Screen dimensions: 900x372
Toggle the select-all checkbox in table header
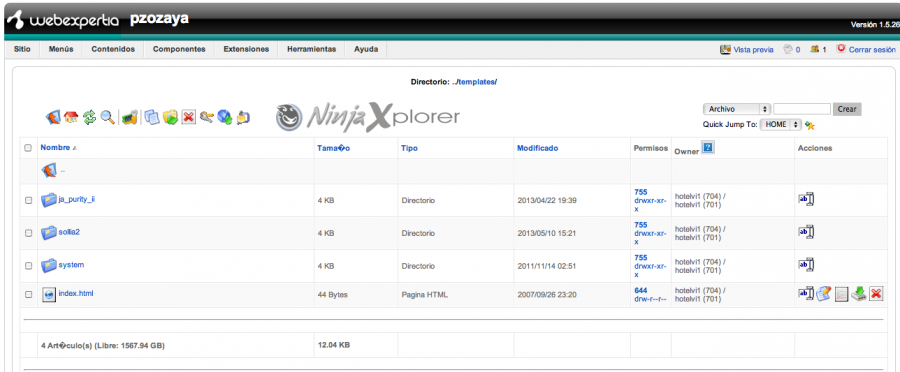pyautogui.click(x=28, y=148)
